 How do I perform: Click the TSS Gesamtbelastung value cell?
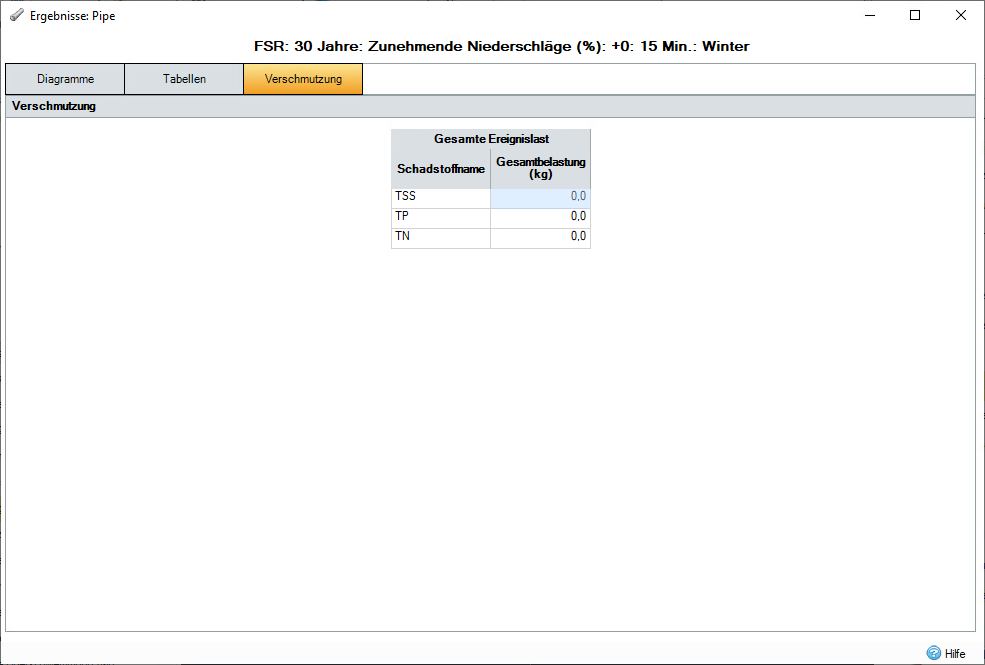click(541, 198)
